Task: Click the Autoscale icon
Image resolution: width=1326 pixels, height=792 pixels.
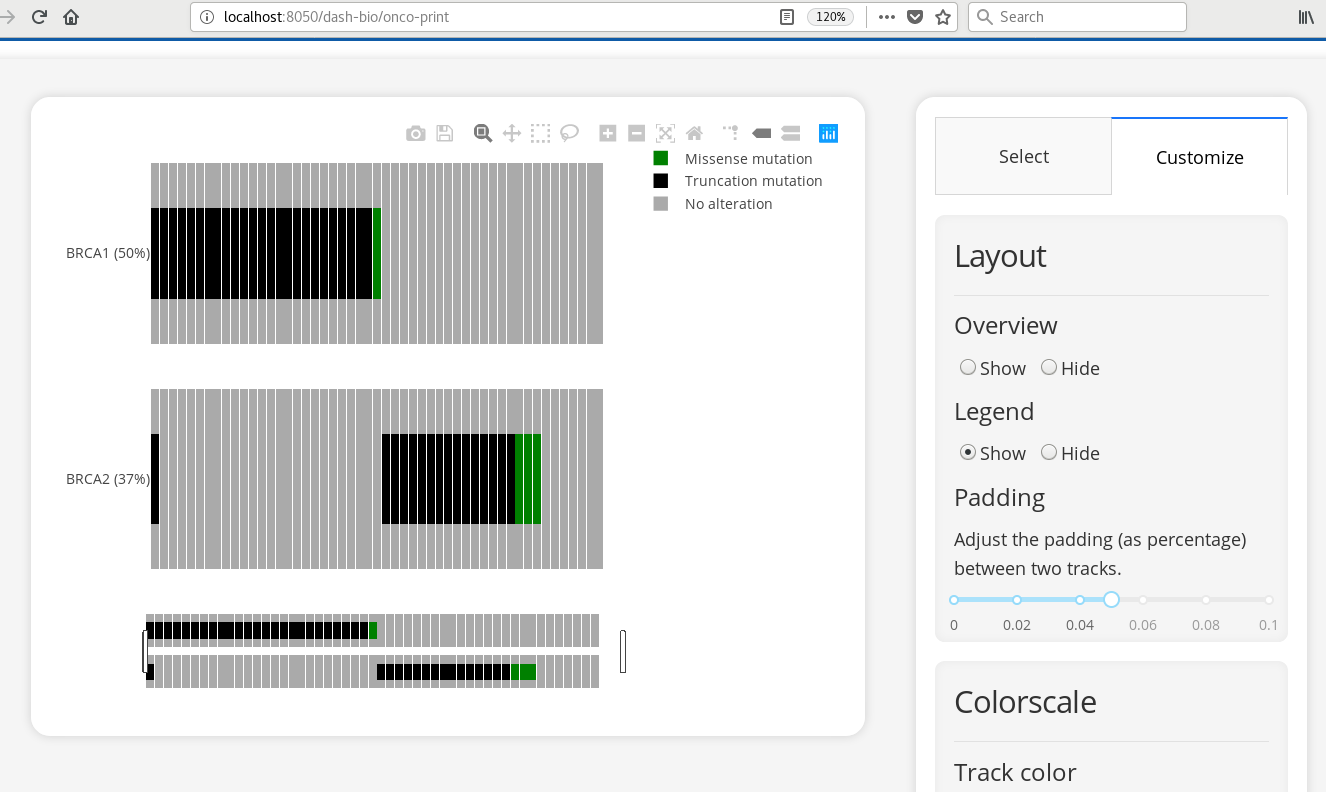Action: 665,132
